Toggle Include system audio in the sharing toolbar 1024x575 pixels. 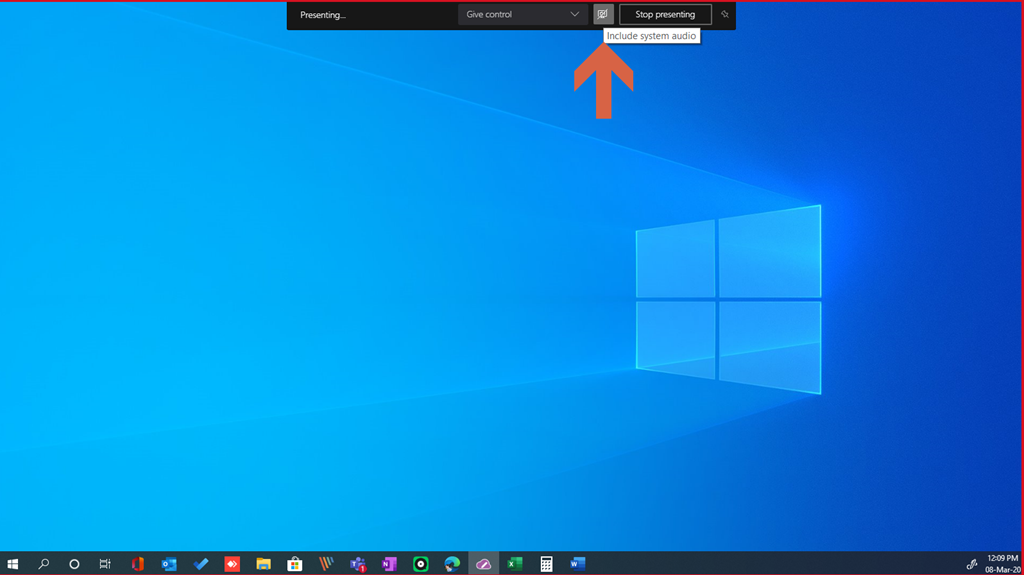tap(603, 14)
